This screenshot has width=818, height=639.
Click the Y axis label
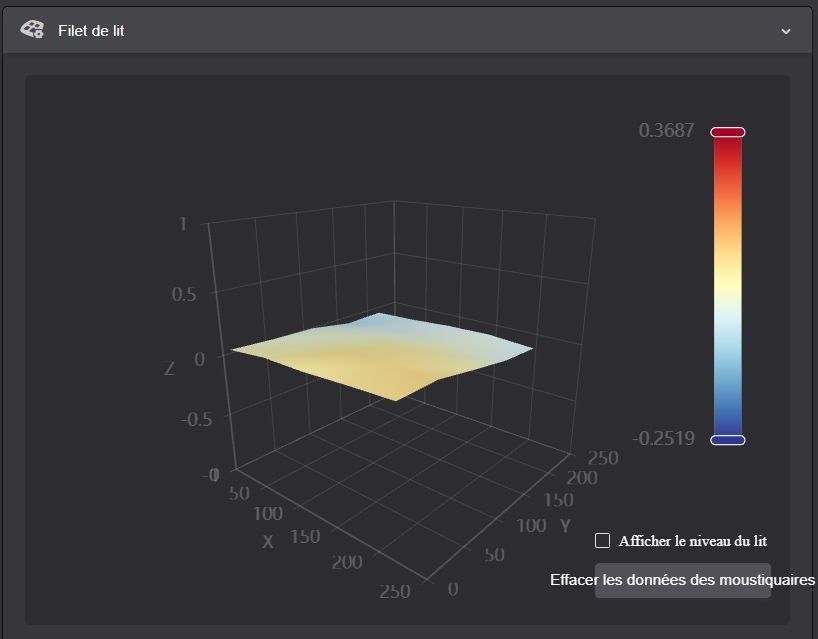click(x=565, y=525)
